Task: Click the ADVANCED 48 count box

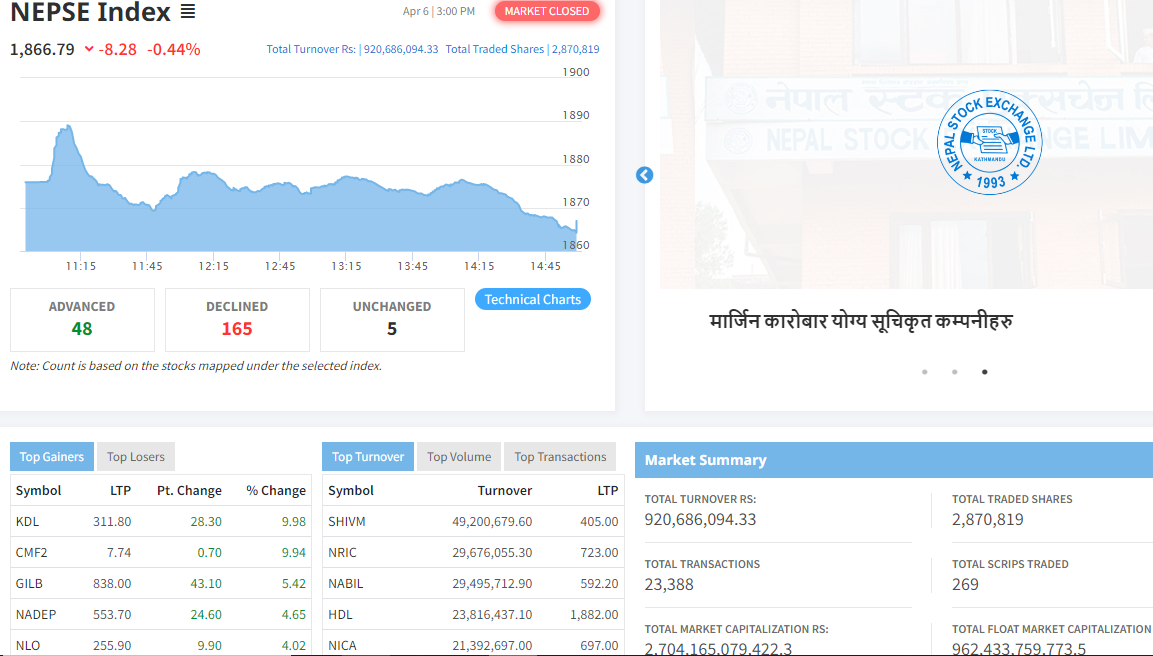Action: [x=82, y=320]
